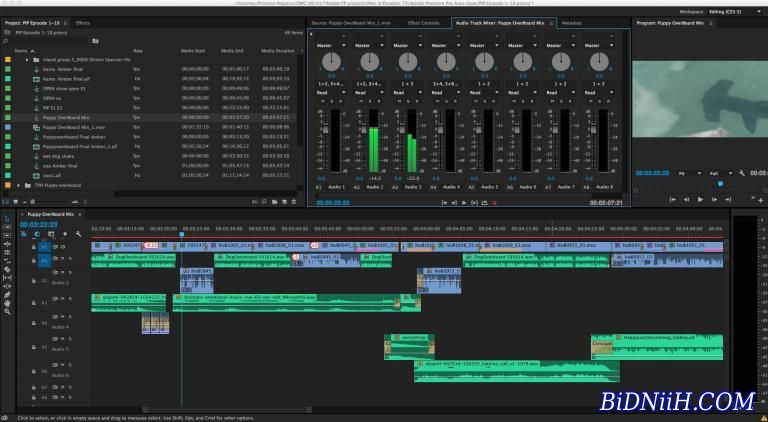Select the Selection arrow tool in timeline toolbar
768x422 pixels.
(x=7, y=218)
